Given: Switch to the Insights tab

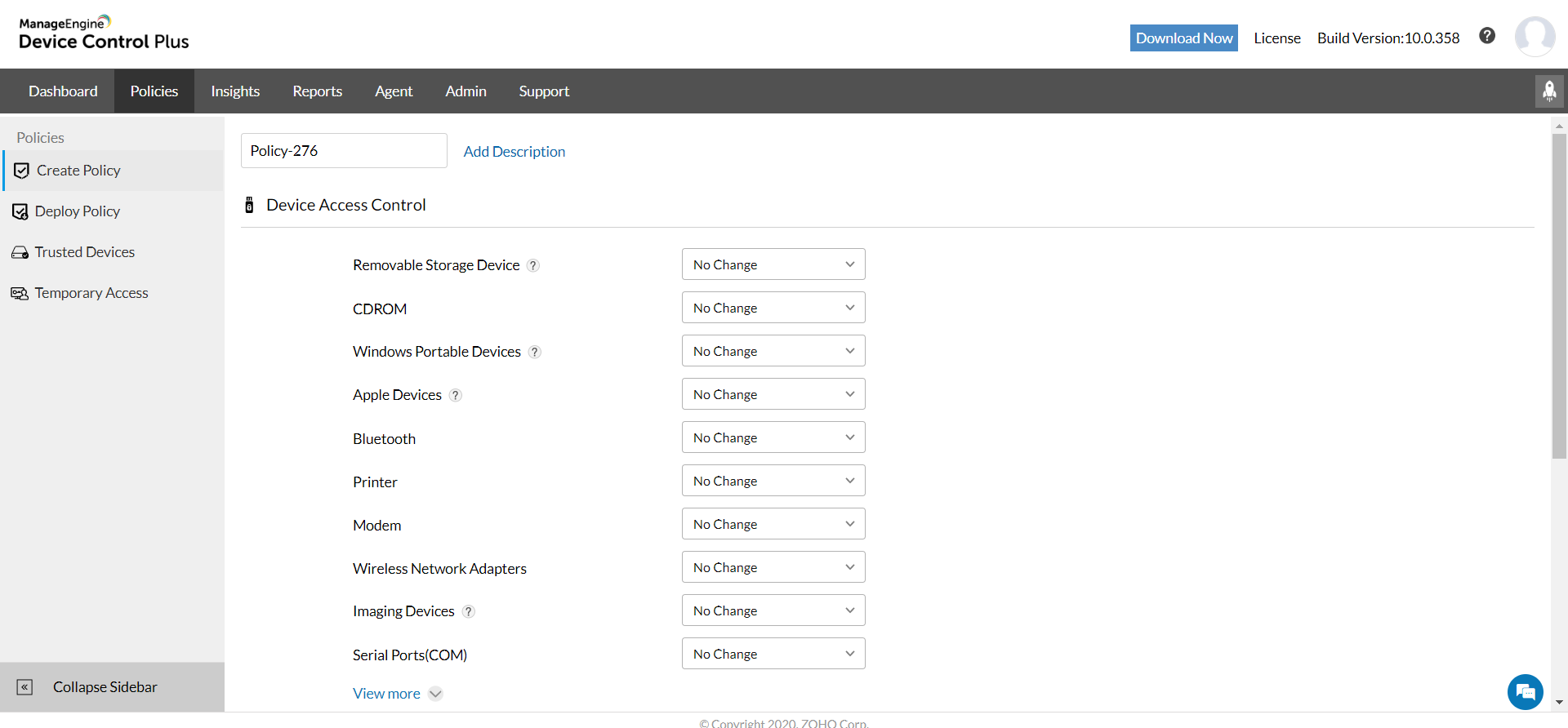Looking at the screenshot, I should [x=235, y=91].
